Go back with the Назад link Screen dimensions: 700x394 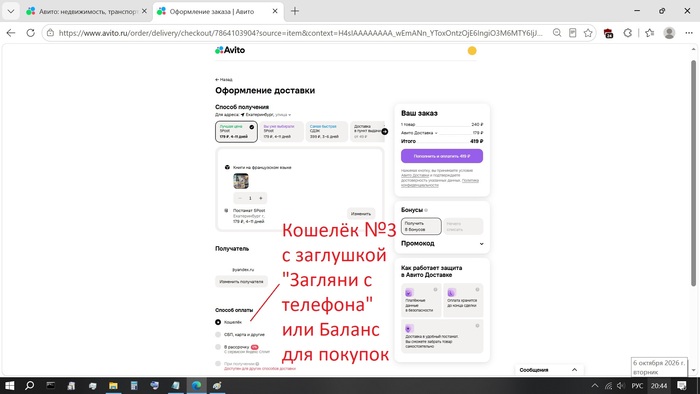224,79
